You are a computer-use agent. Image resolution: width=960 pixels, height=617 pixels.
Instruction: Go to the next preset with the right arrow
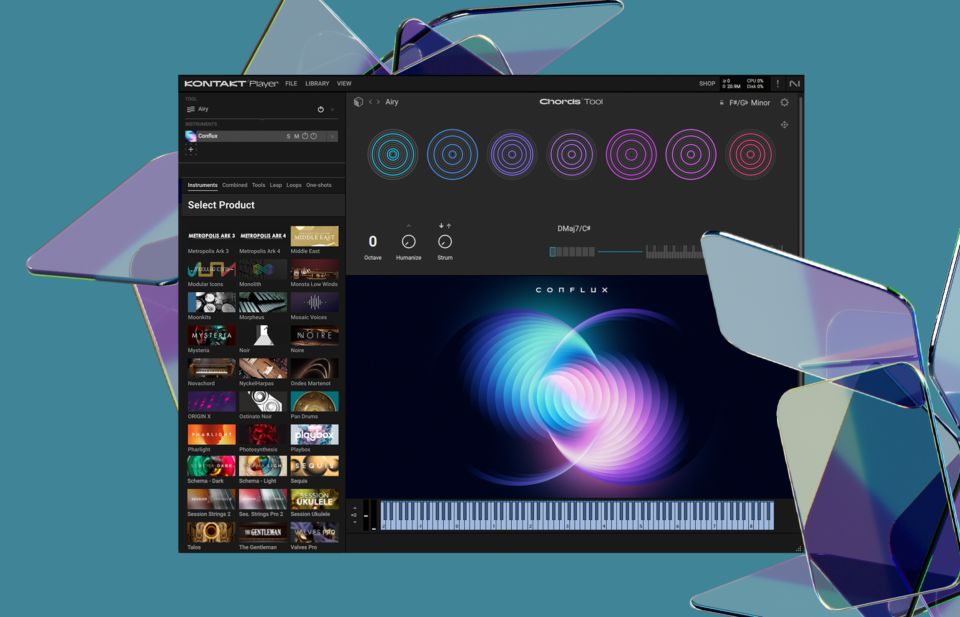pos(376,102)
